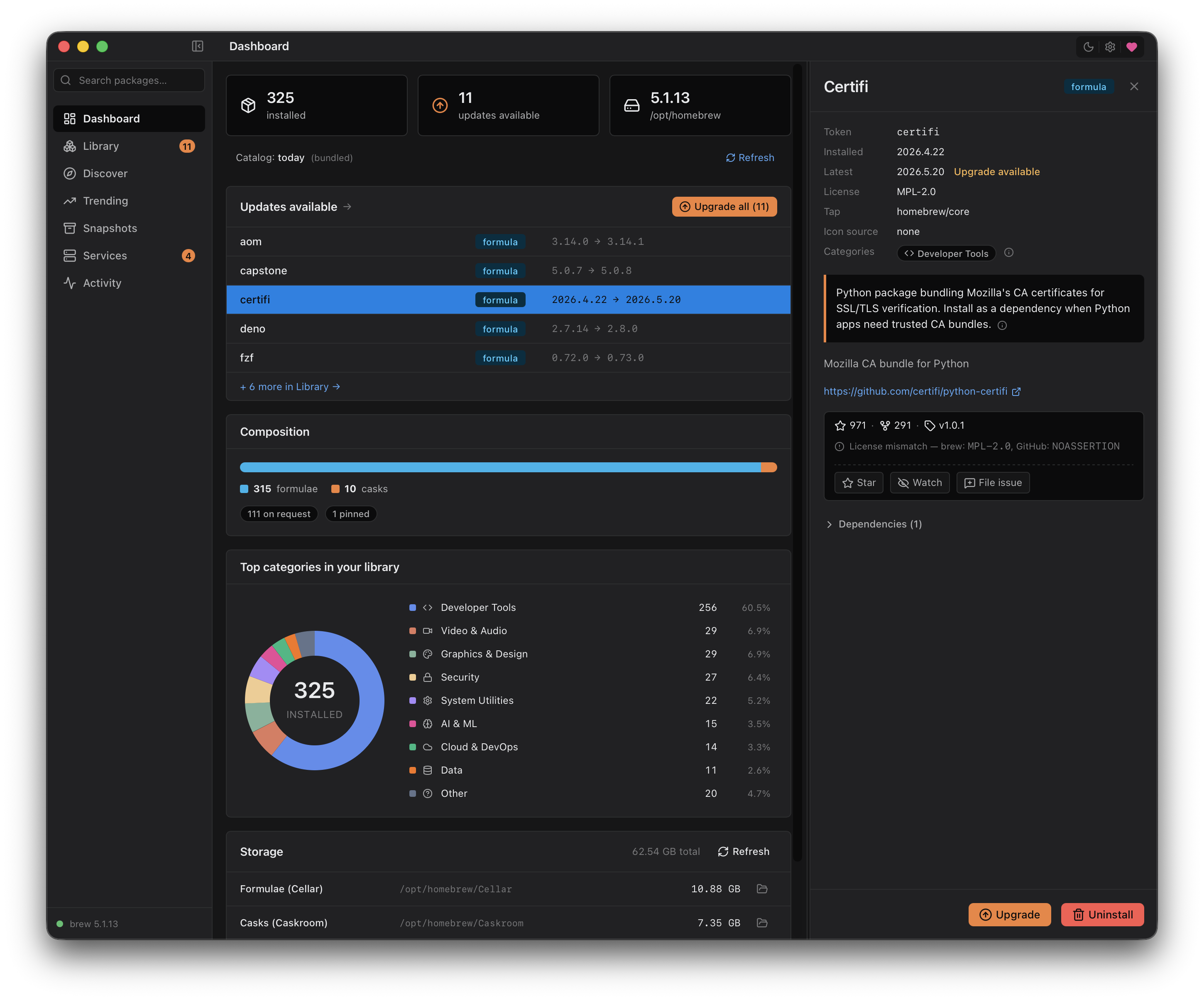The image size is (1204, 1001).
Task: Click the 1 pinned chip
Action: (351, 514)
